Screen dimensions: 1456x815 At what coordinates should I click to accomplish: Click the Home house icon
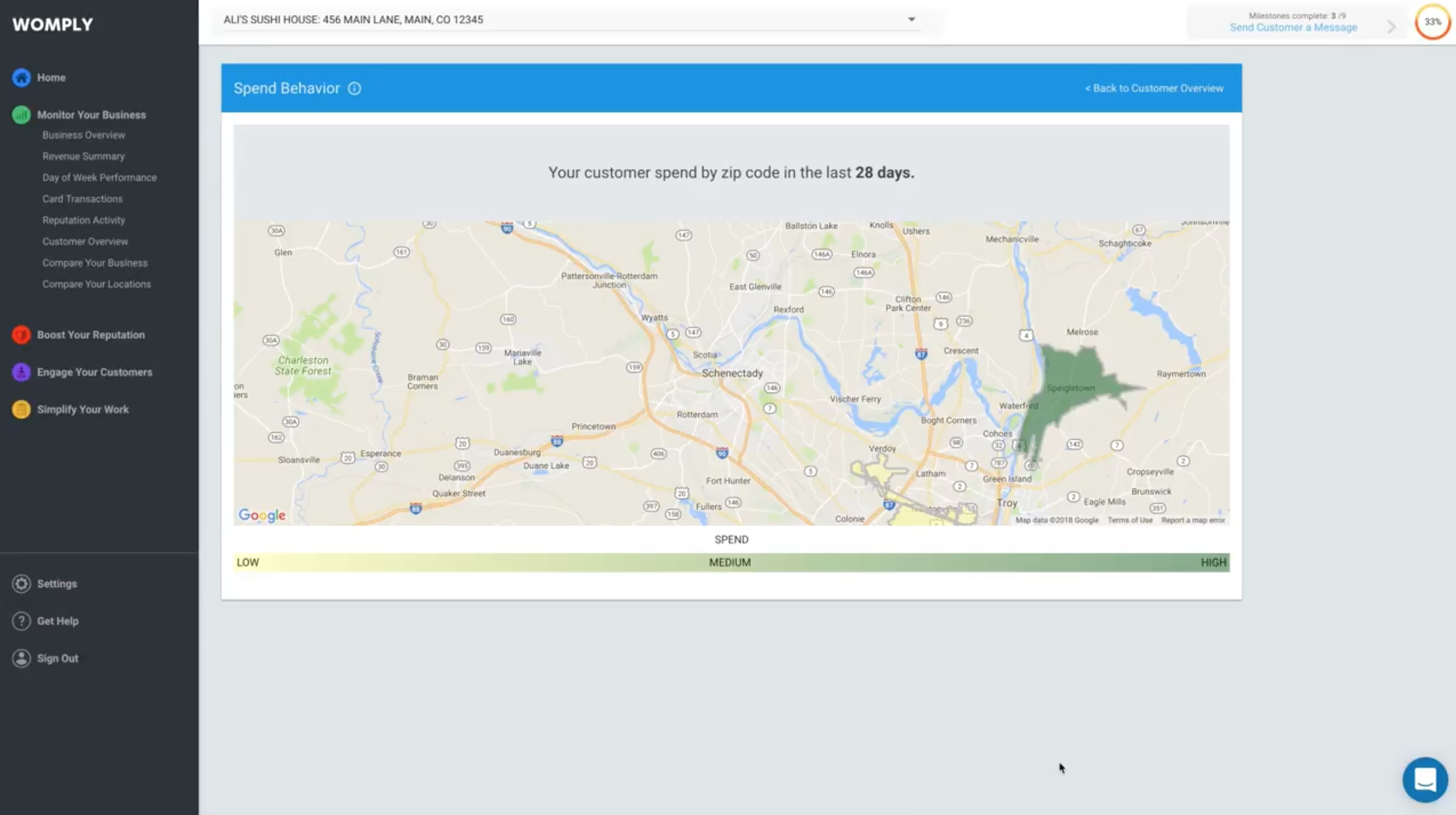point(21,78)
